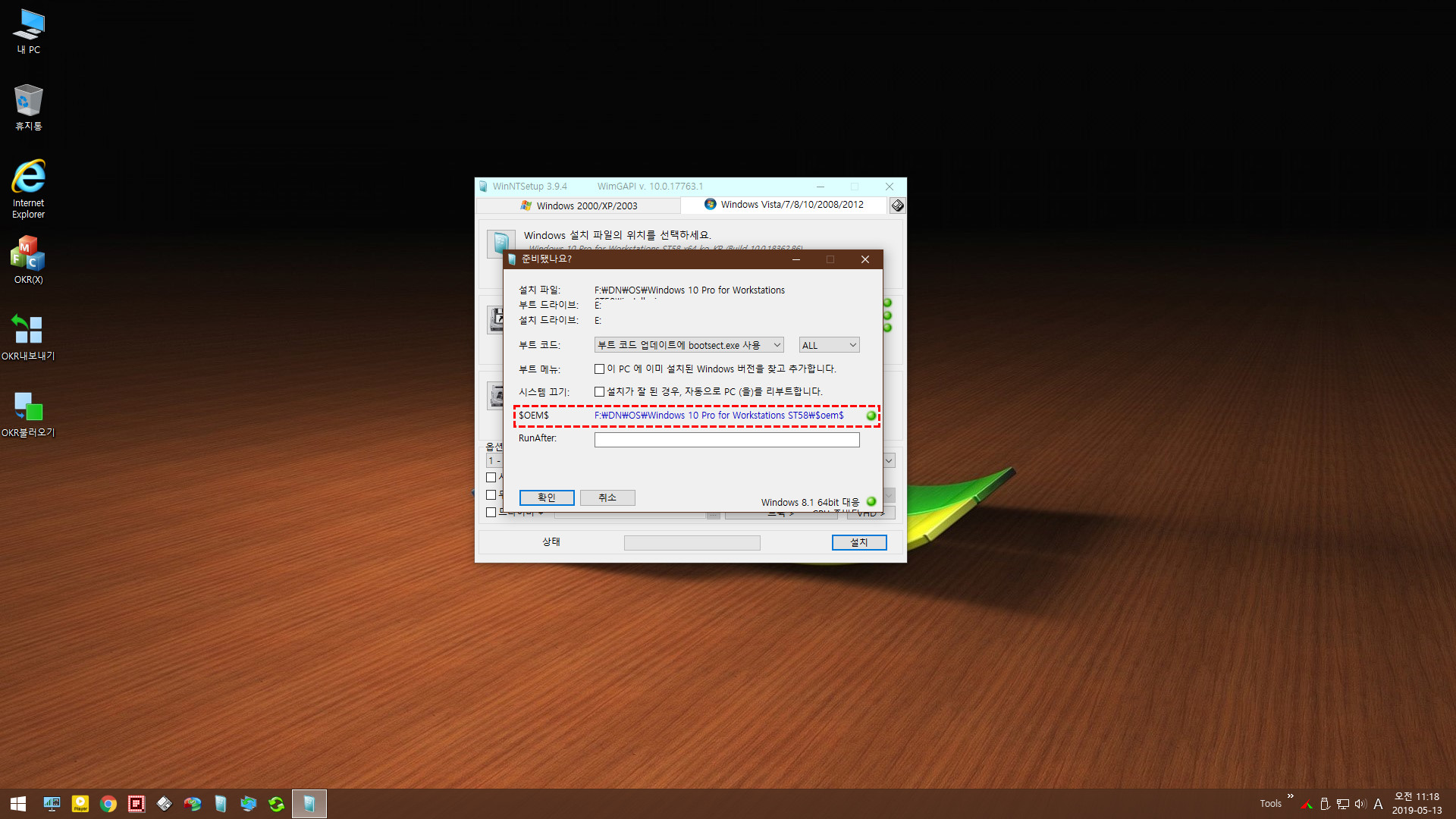Viewport: 1456px width, 819px height.
Task: Open the OKR불러오기 desktop shortcut
Action: (29, 414)
